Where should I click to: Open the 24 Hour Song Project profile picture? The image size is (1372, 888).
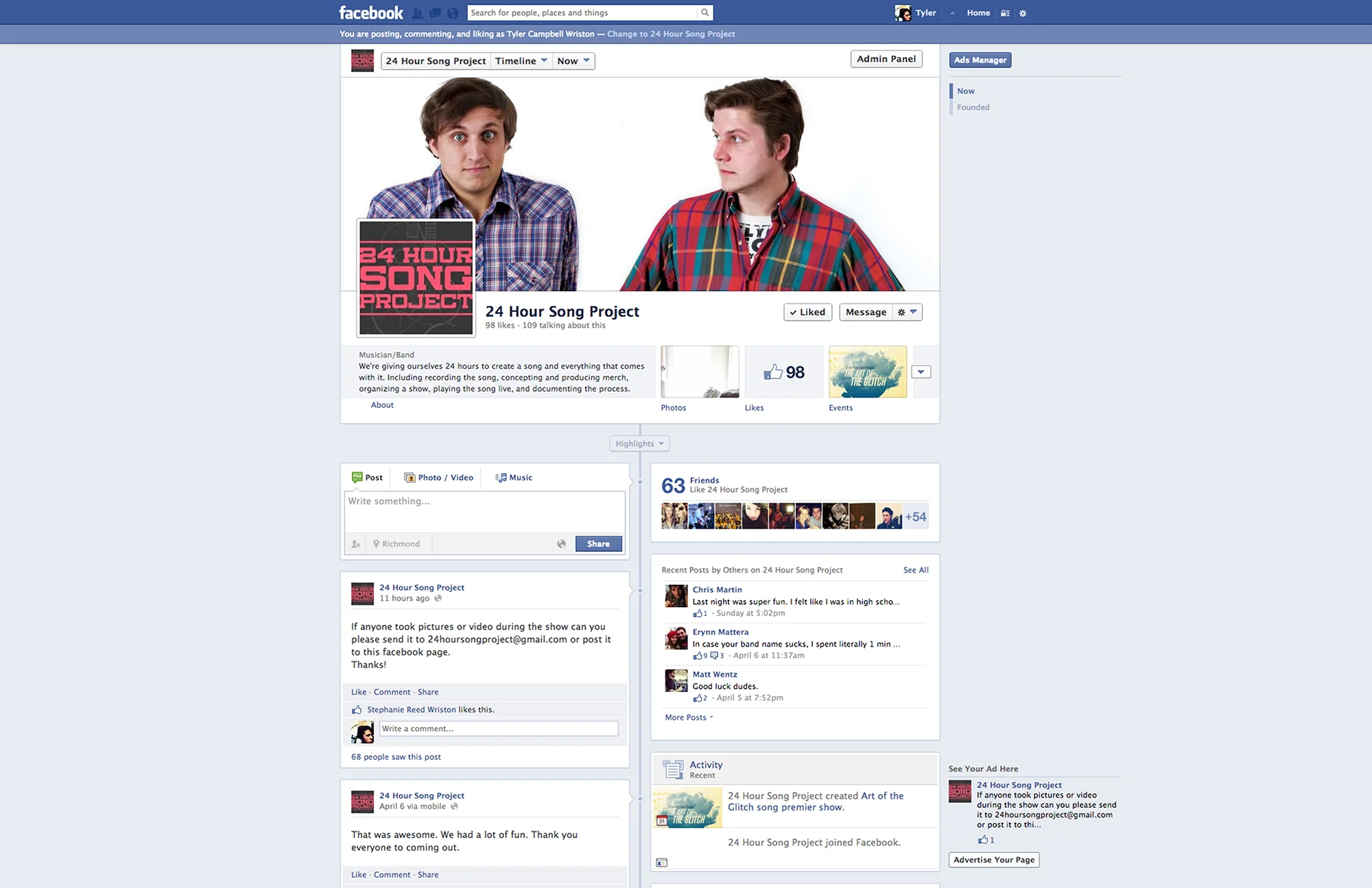(x=416, y=278)
